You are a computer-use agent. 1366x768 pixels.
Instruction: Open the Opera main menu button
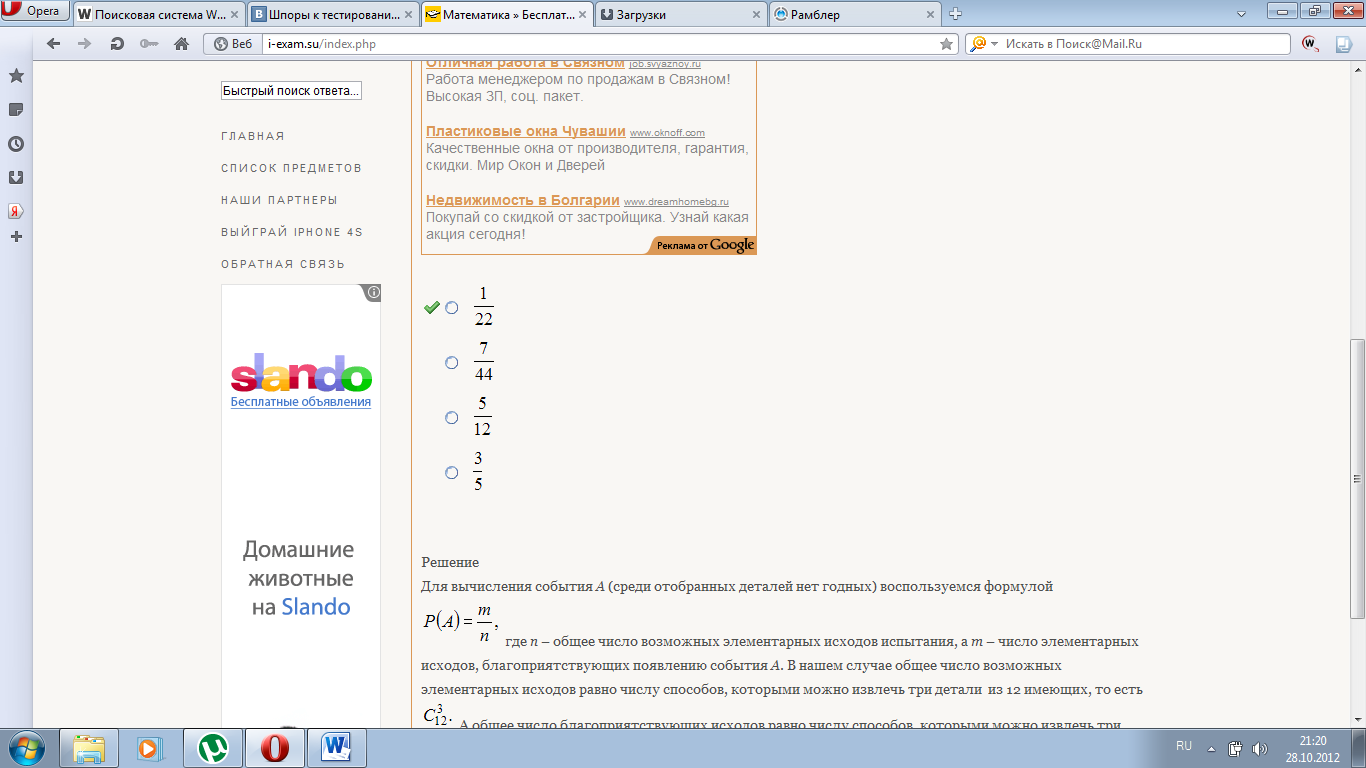coord(36,12)
